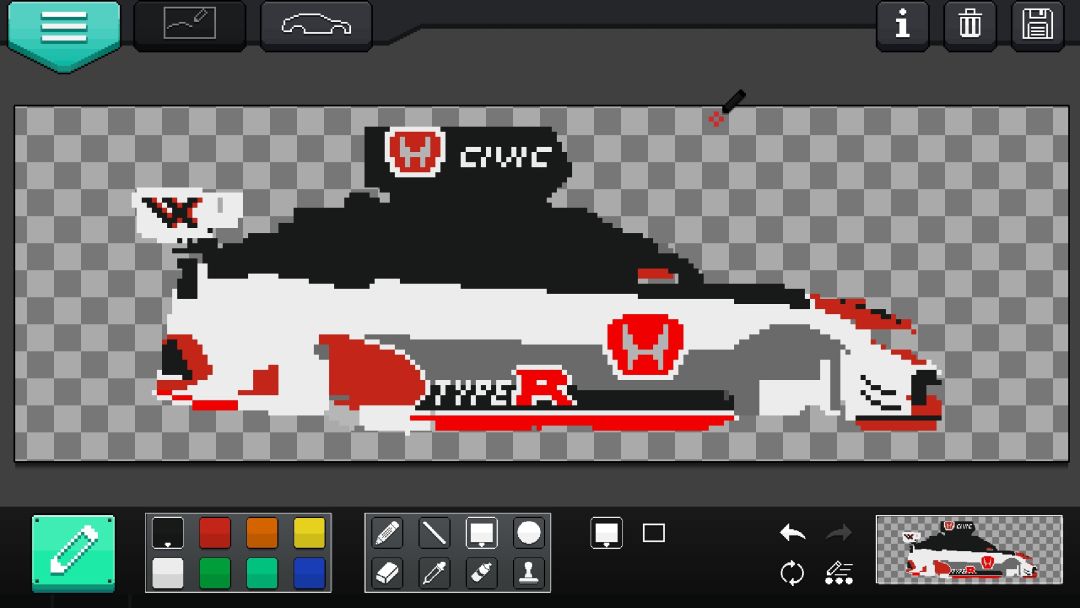Image resolution: width=1080 pixels, height=608 pixels.
Task: Select the paint bucket fill tool
Action: [x=481, y=573]
